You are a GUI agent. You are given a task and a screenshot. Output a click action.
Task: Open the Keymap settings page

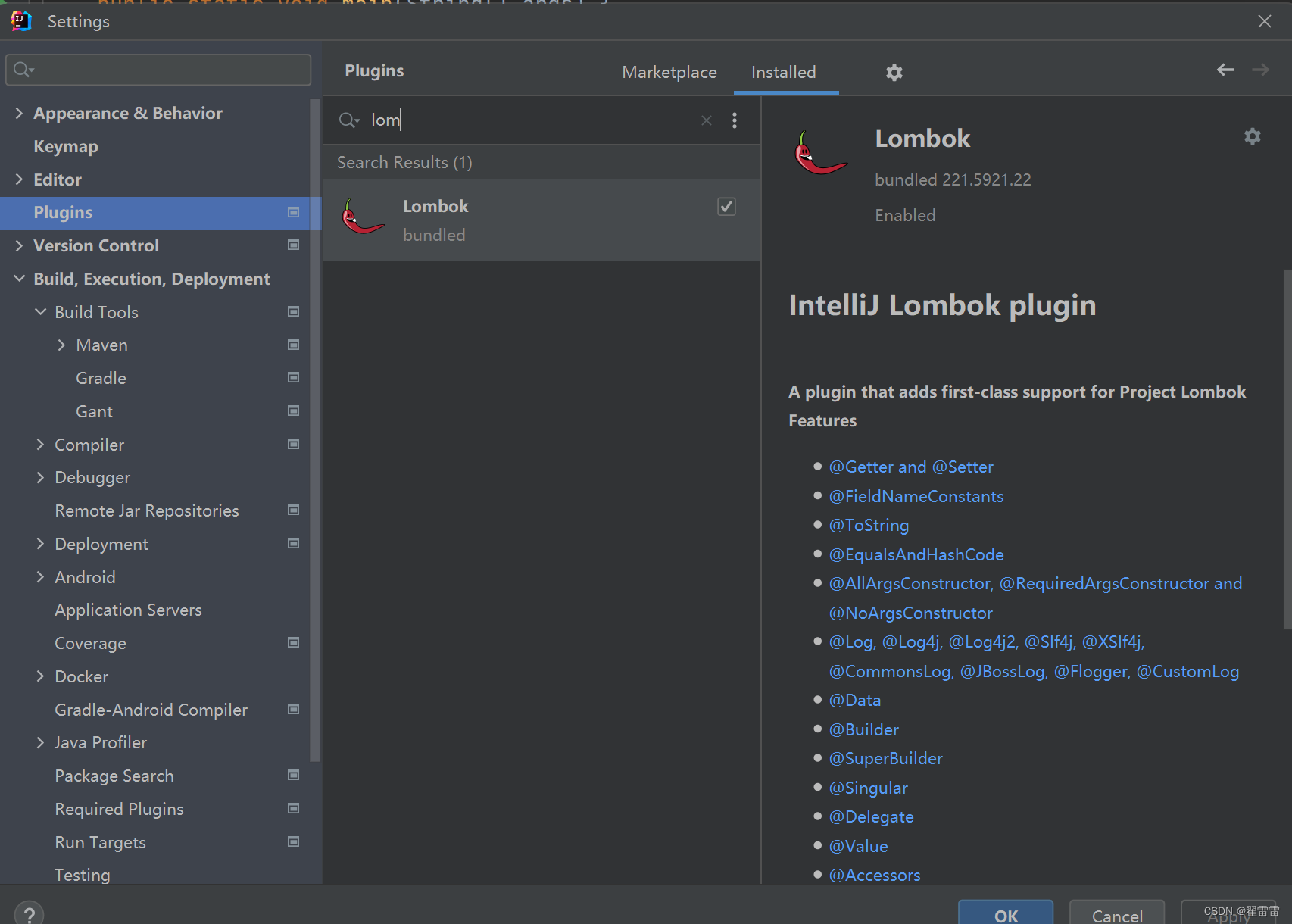click(66, 146)
